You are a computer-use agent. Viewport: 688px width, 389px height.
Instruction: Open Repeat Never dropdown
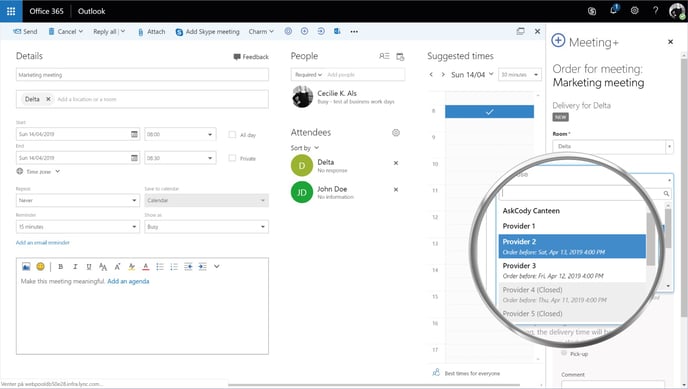pyautogui.click(x=78, y=200)
